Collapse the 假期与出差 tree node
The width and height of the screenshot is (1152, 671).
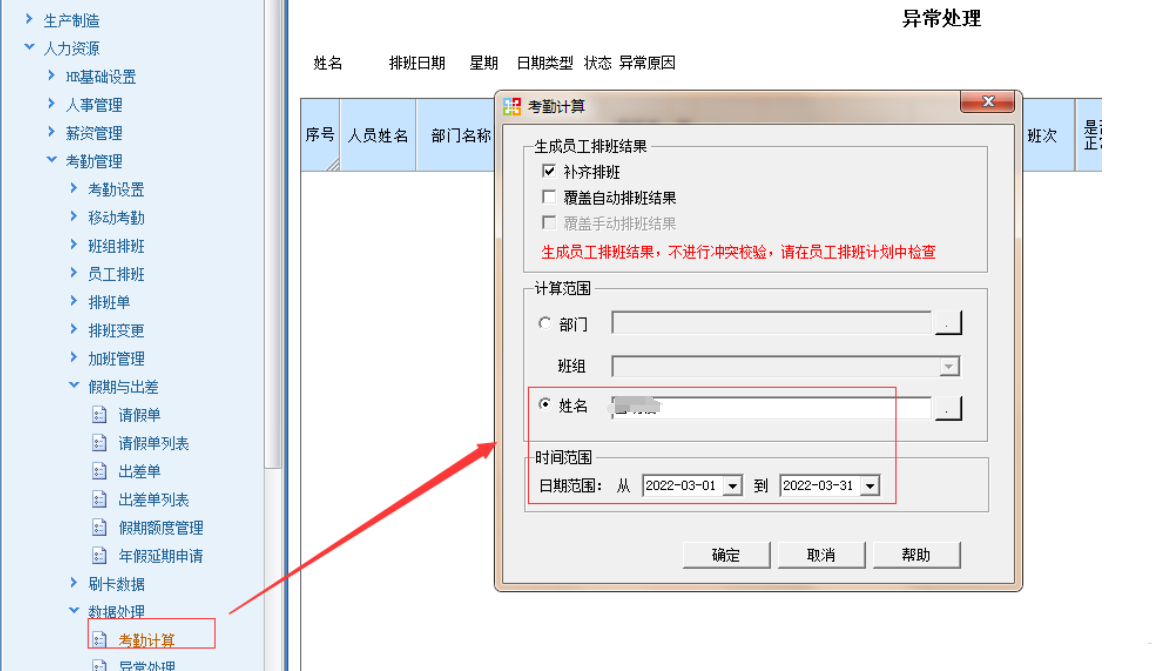[74, 386]
